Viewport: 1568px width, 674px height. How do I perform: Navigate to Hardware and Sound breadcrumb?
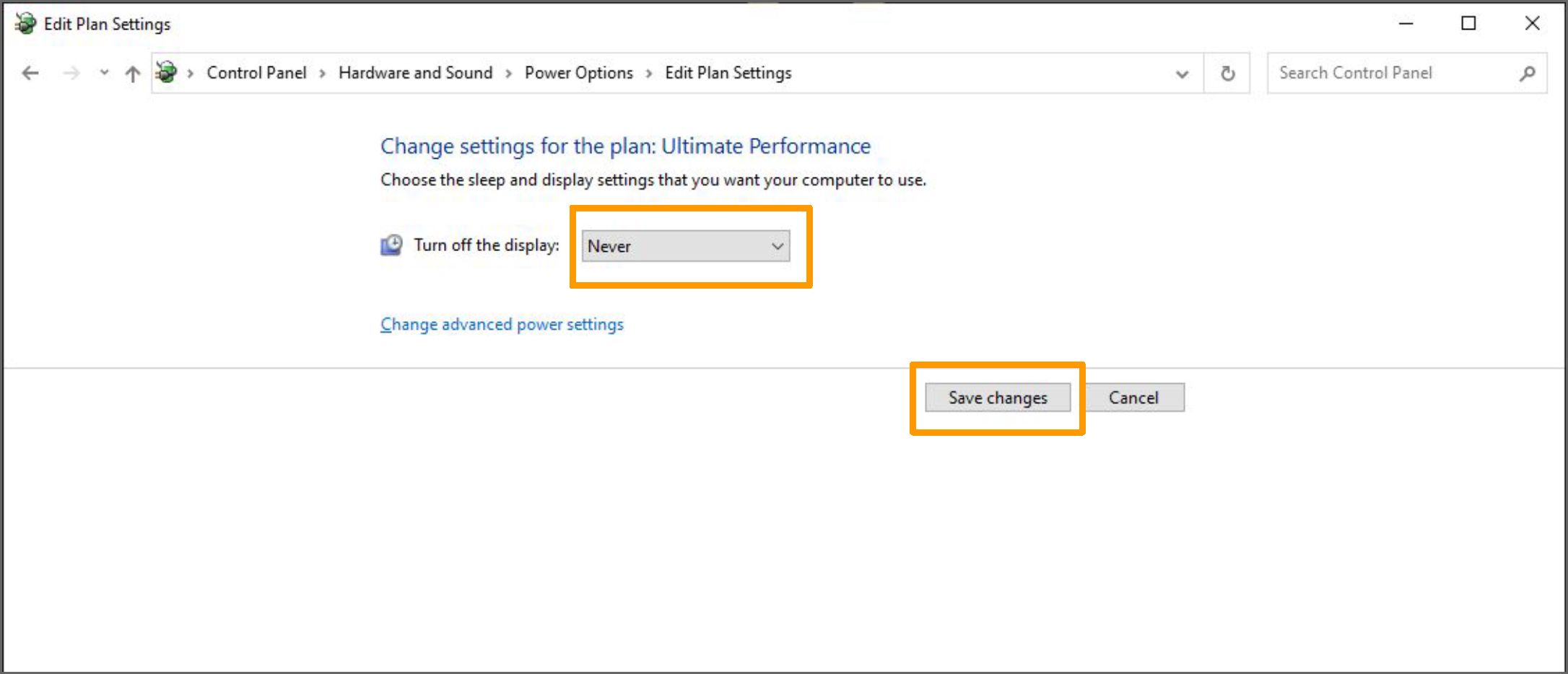click(415, 73)
